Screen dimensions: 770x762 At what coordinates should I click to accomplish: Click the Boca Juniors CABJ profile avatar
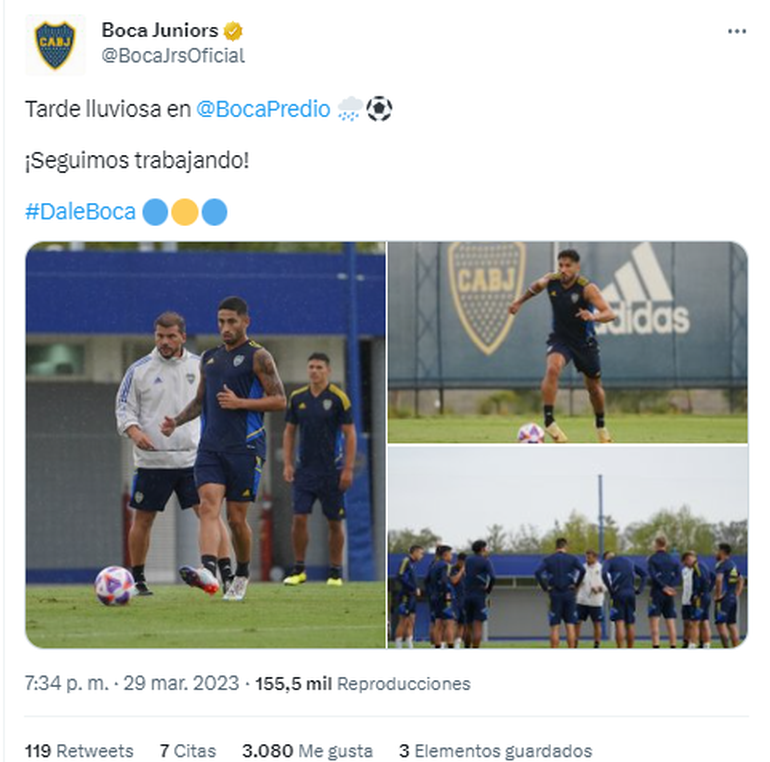click(55, 45)
